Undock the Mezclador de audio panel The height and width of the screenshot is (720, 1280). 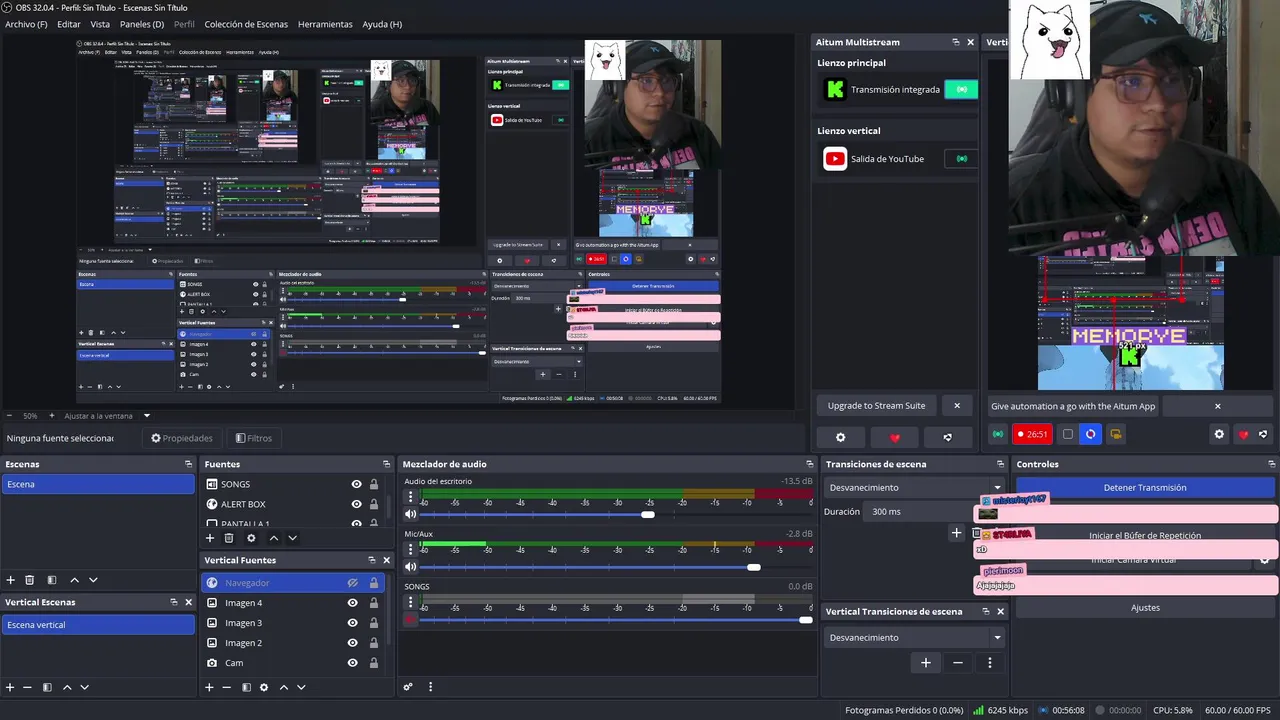(x=810, y=464)
